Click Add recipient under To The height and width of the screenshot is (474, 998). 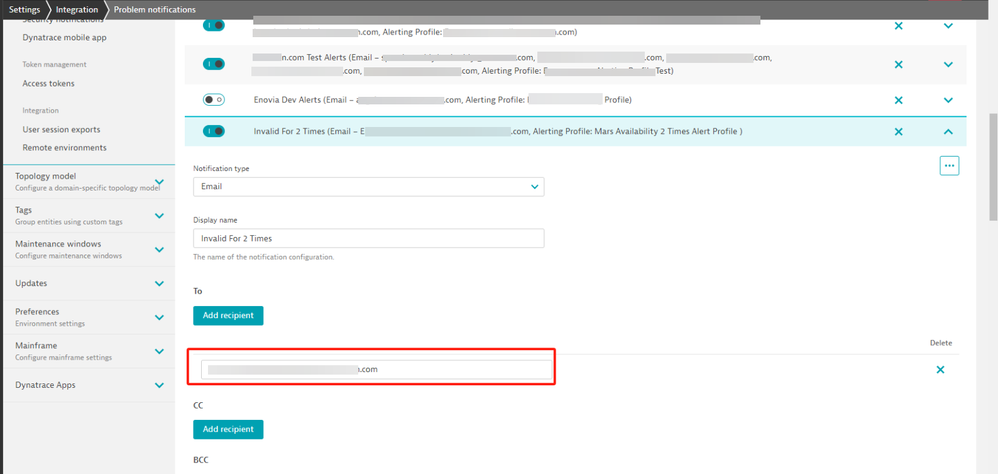228,315
